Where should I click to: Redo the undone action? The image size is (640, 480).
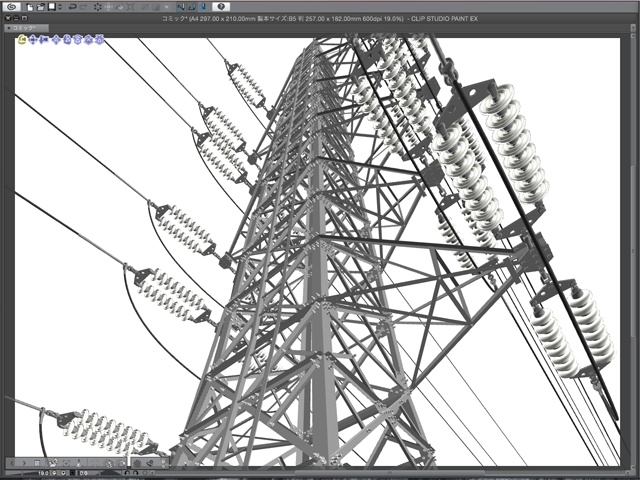84,7
